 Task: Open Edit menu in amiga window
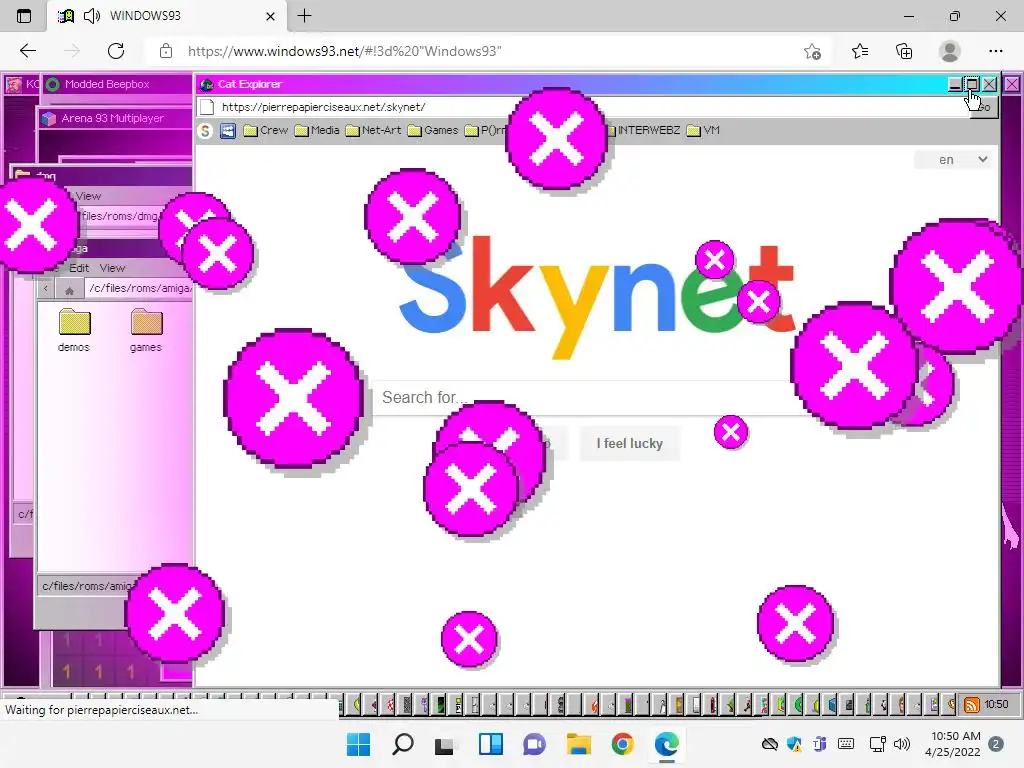click(x=79, y=268)
